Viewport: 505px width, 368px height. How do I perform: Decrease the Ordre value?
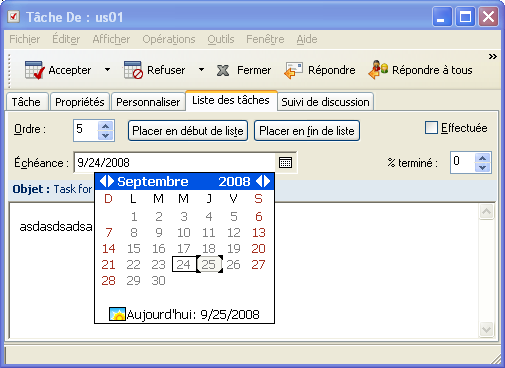pos(106,135)
